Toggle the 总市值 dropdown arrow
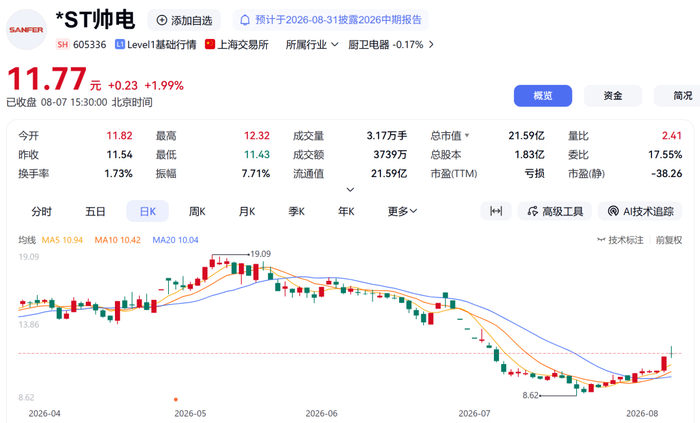 pyautogui.click(x=467, y=135)
